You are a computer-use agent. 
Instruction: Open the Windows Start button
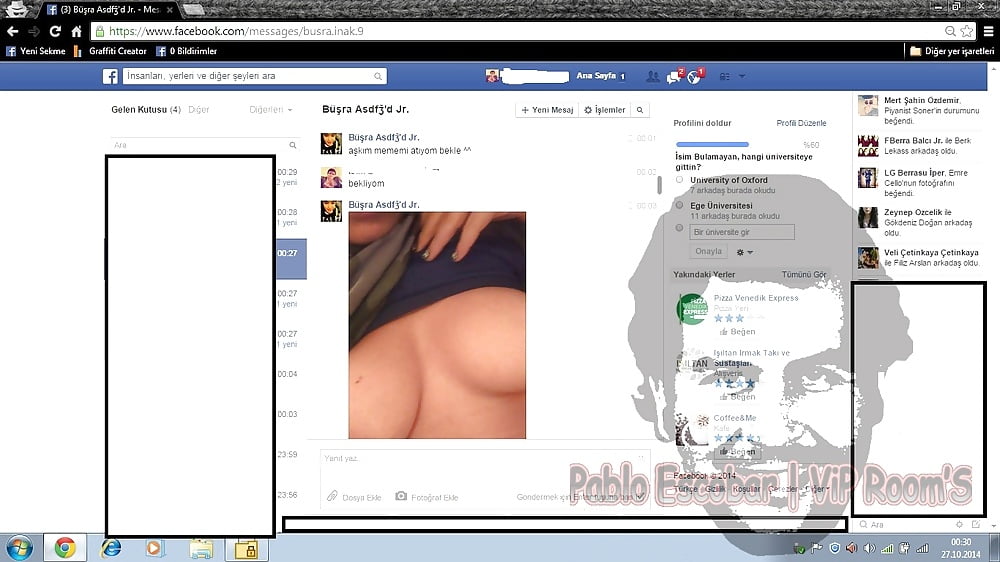(x=19, y=548)
